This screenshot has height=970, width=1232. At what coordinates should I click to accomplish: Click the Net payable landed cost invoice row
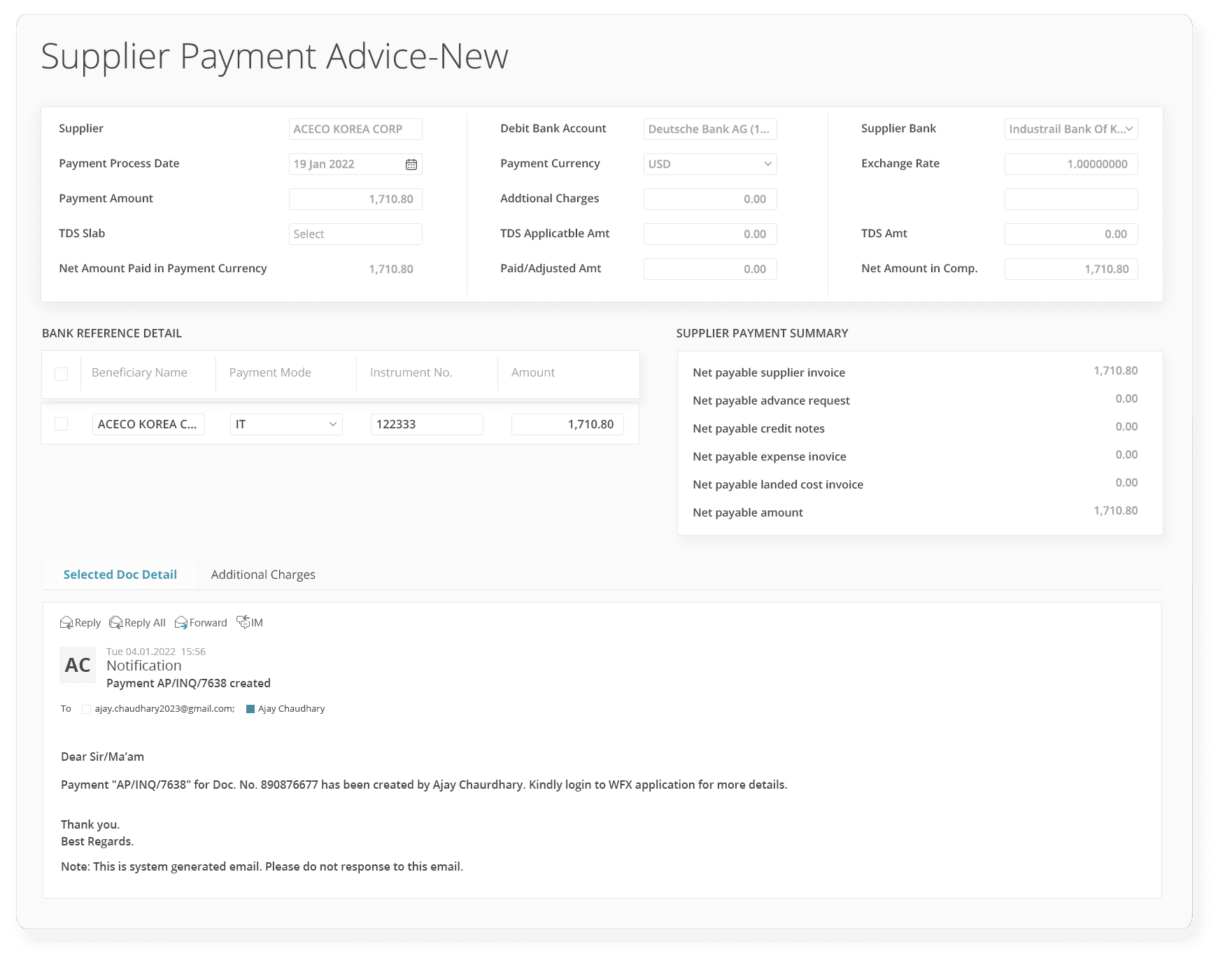[915, 484]
